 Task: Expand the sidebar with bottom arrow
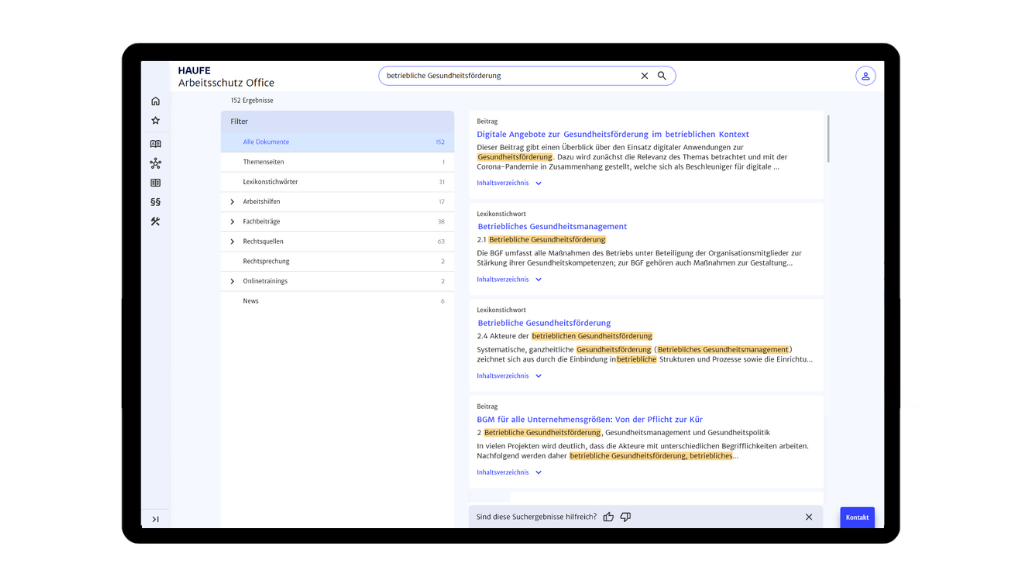click(x=155, y=519)
